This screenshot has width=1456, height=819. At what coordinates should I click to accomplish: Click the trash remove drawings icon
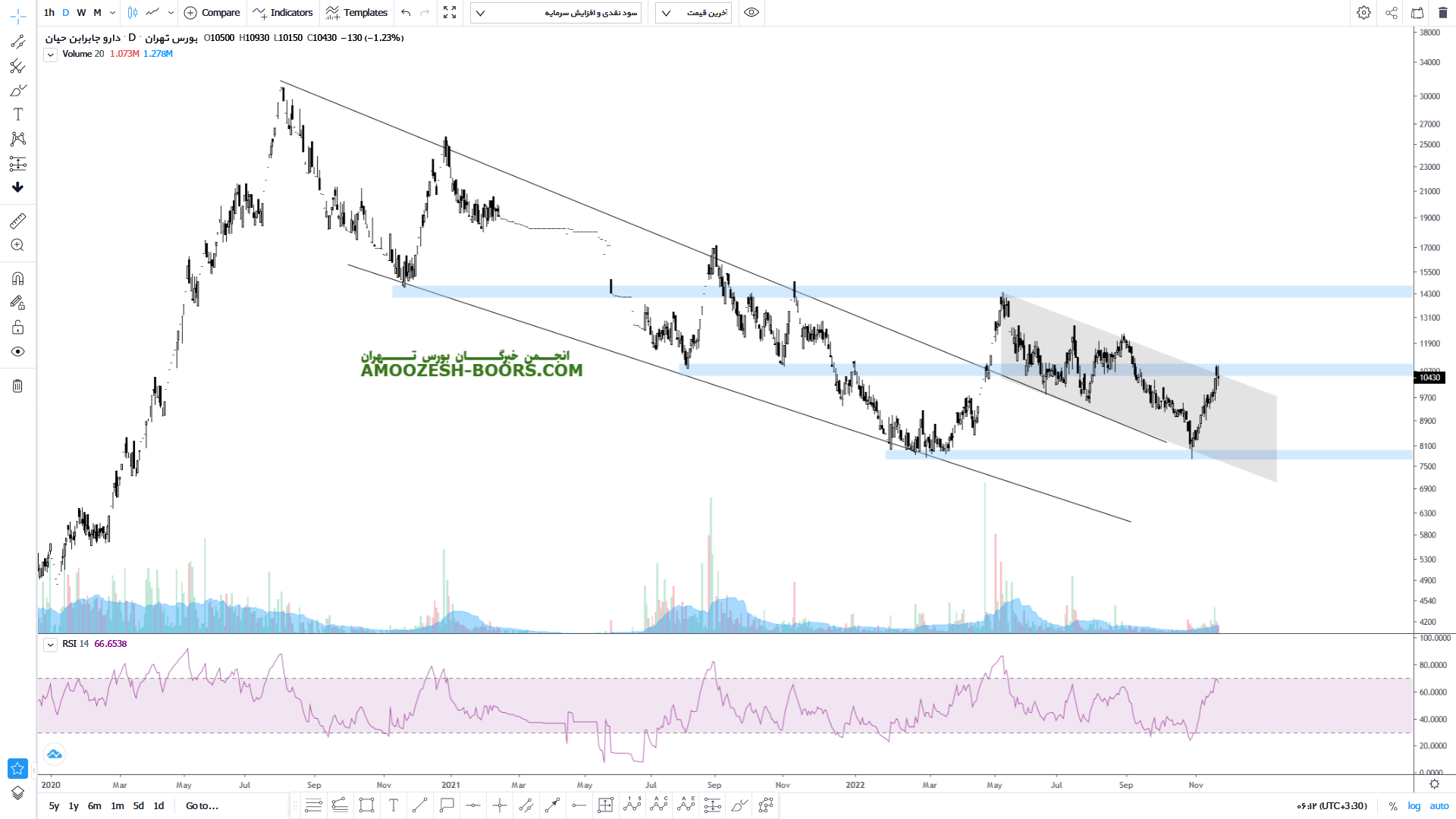(18, 386)
